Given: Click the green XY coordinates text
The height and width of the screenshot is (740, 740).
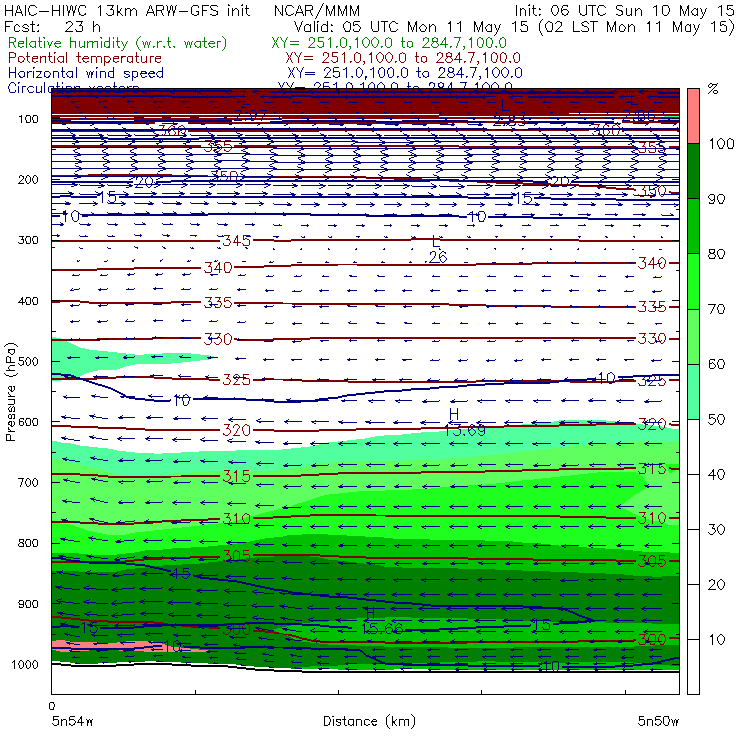Looking at the screenshot, I should click(389, 43).
